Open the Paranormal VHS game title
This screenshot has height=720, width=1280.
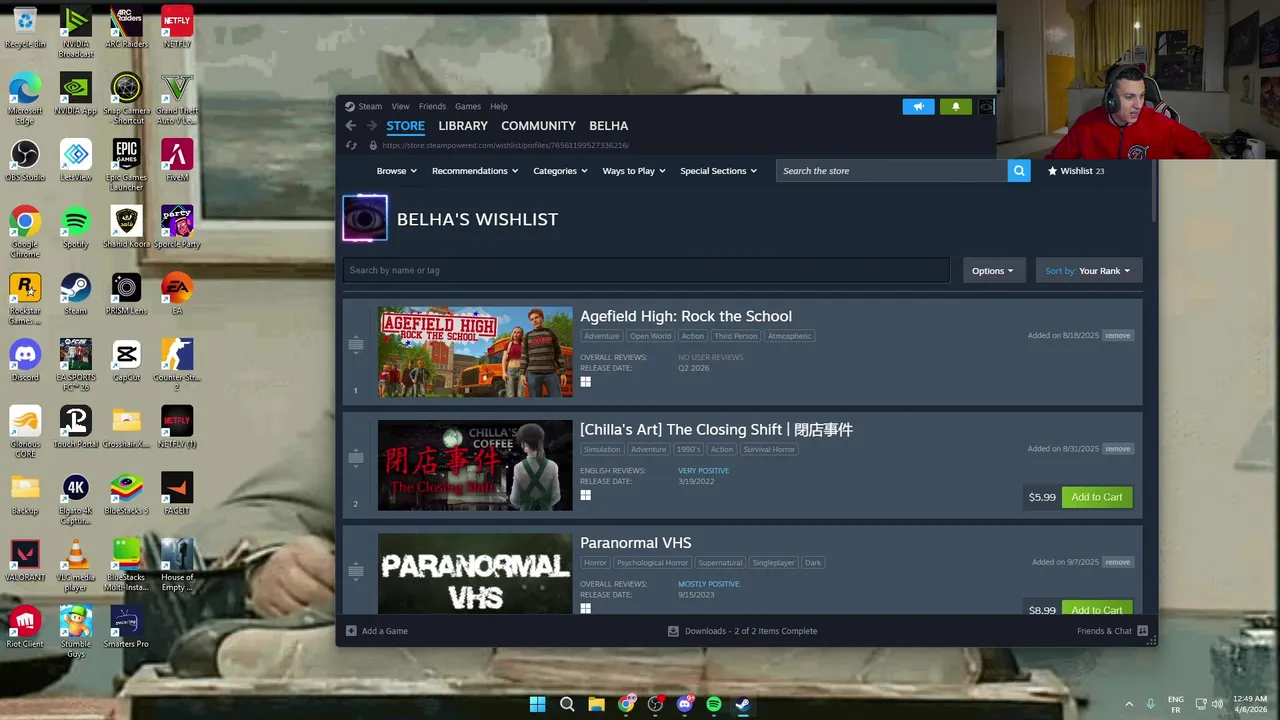click(636, 543)
